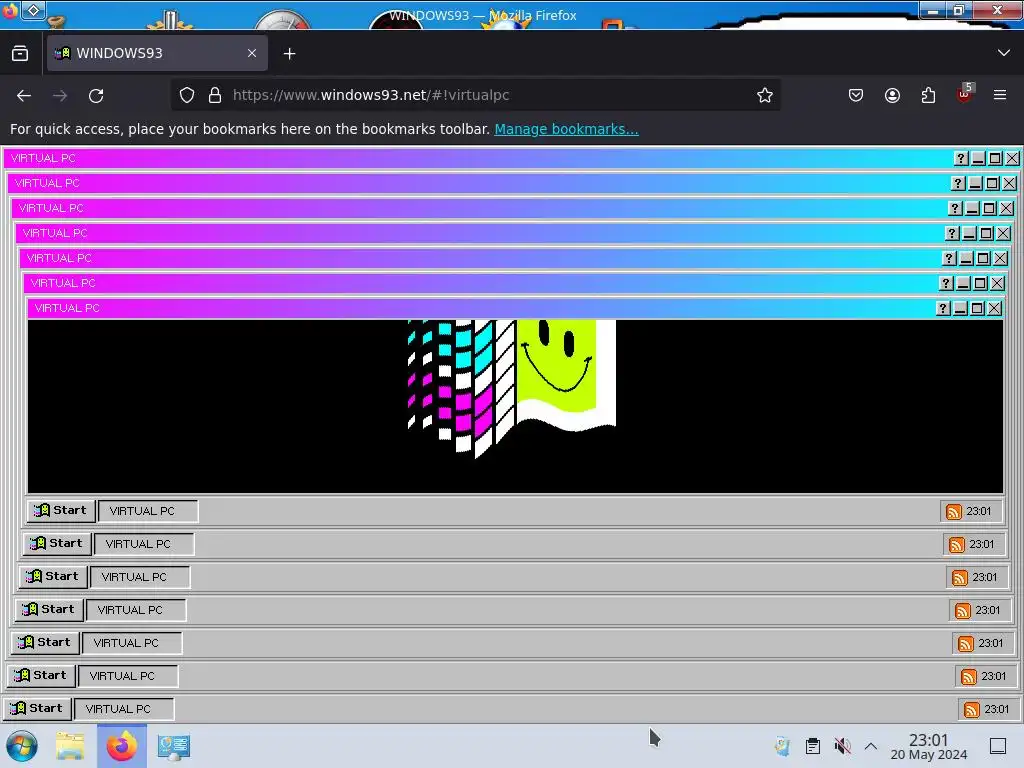Select VIRTUAL PC task button in outermost taskbar
The width and height of the screenshot is (1024, 768).
[x=124, y=709]
